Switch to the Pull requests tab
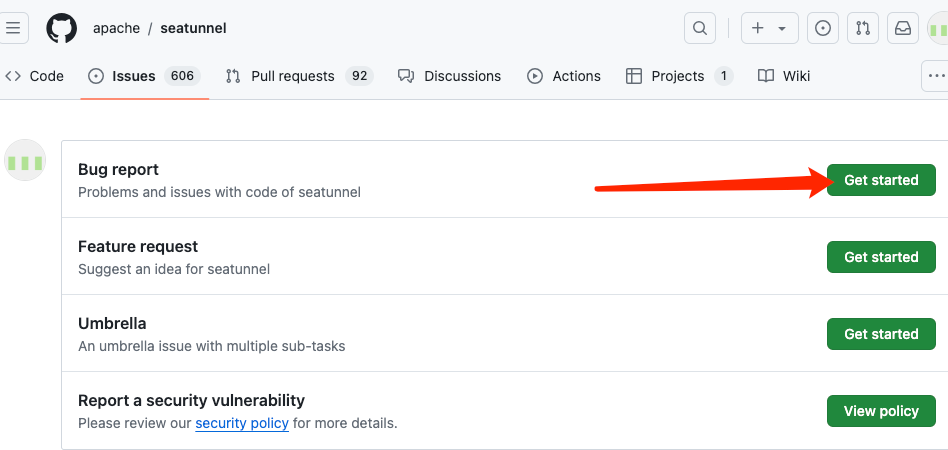Viewport: 948px width, 450px height. tap(299, 76)
